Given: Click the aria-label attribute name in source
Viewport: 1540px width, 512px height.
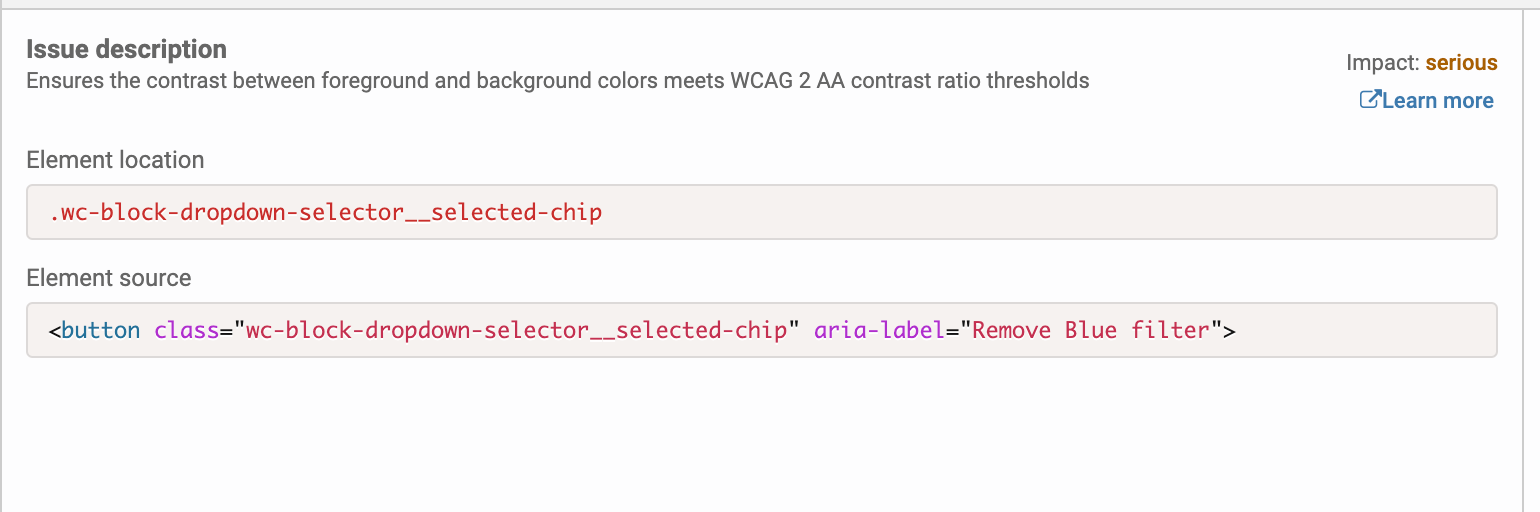Looking at the screenshot, I should [880, 330].
